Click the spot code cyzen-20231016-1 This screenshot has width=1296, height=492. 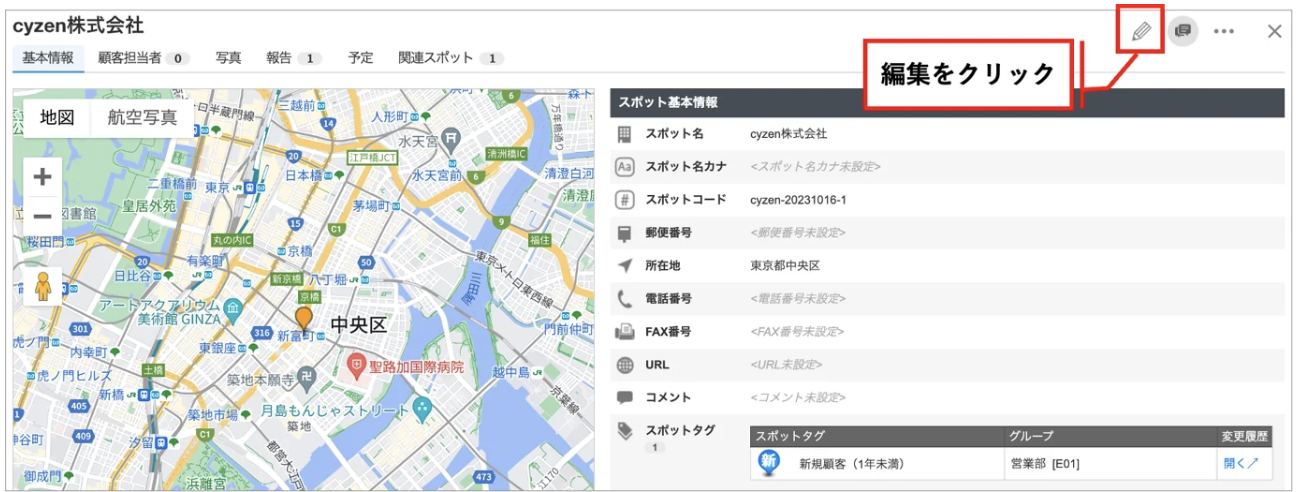tap(798, 199)
